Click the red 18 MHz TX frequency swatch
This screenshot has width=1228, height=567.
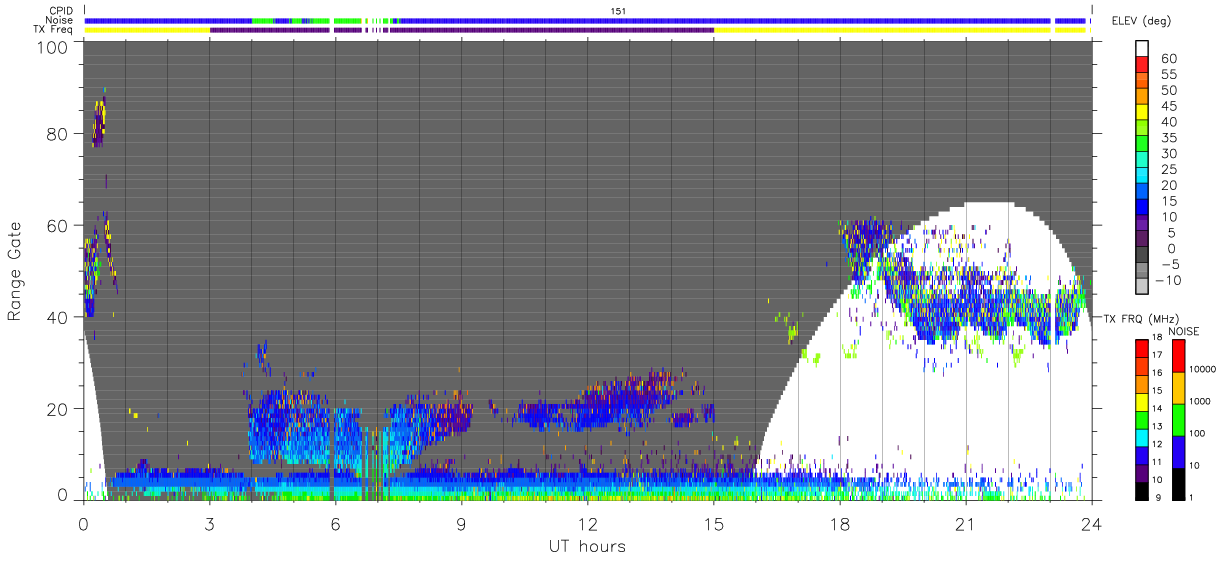(x=1142, y=348)
